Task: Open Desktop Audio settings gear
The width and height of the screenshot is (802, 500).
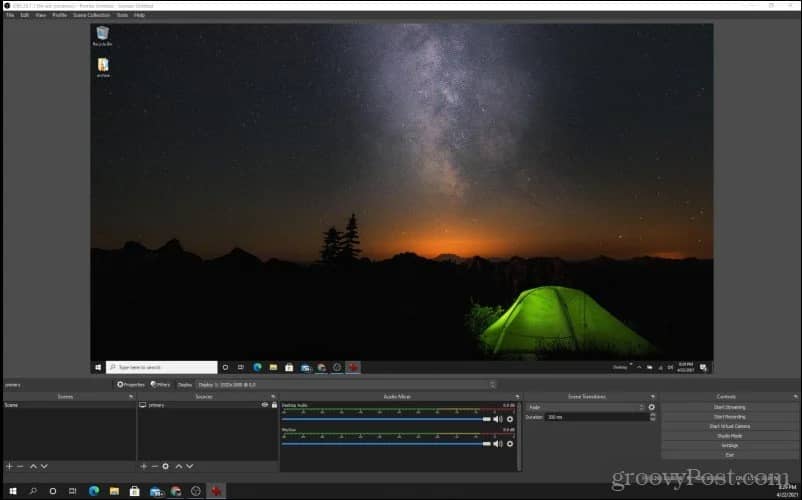Action: 510,419
